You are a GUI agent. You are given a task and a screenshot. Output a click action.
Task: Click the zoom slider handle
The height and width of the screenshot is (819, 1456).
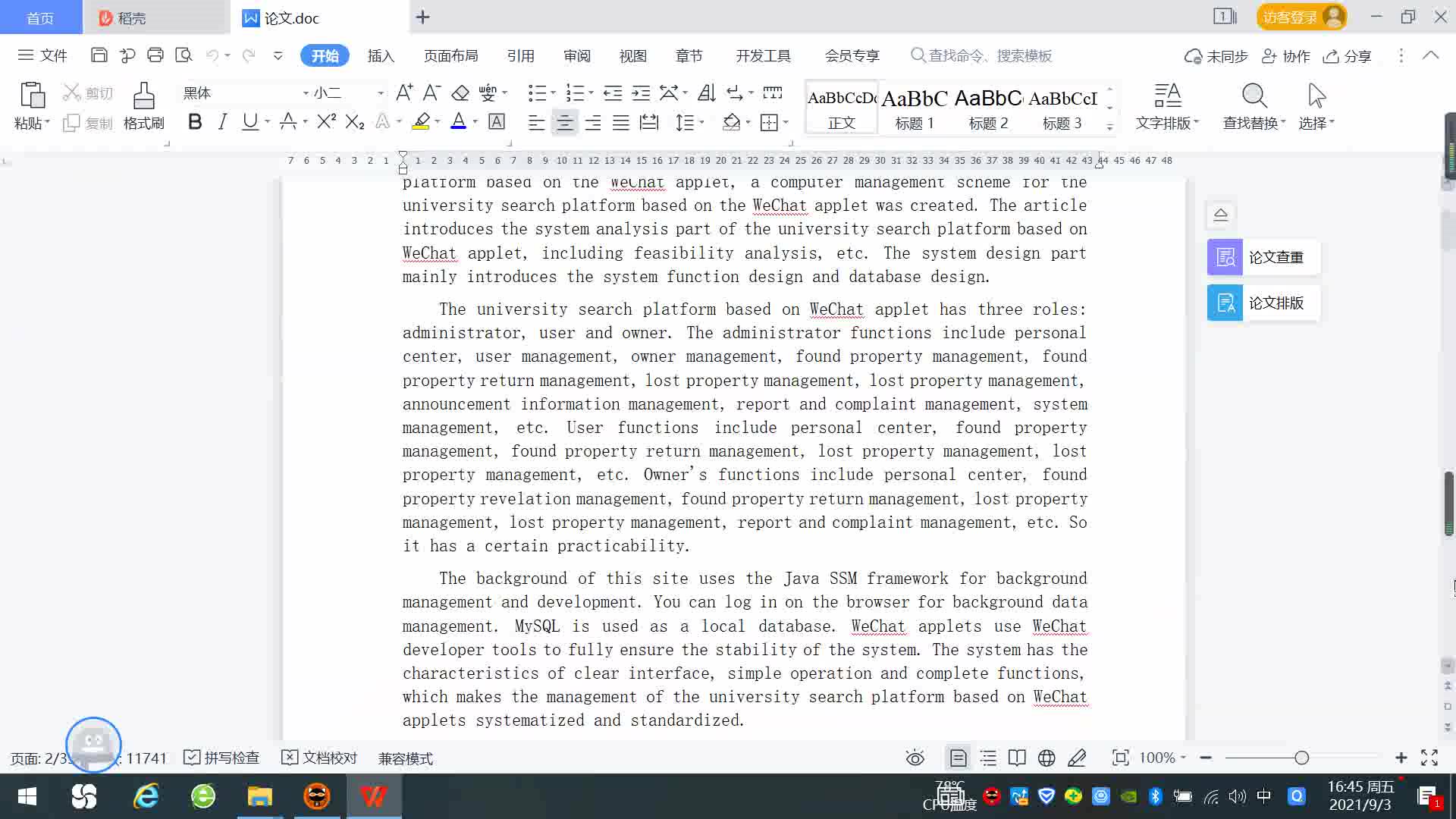tap(1301, 758)
